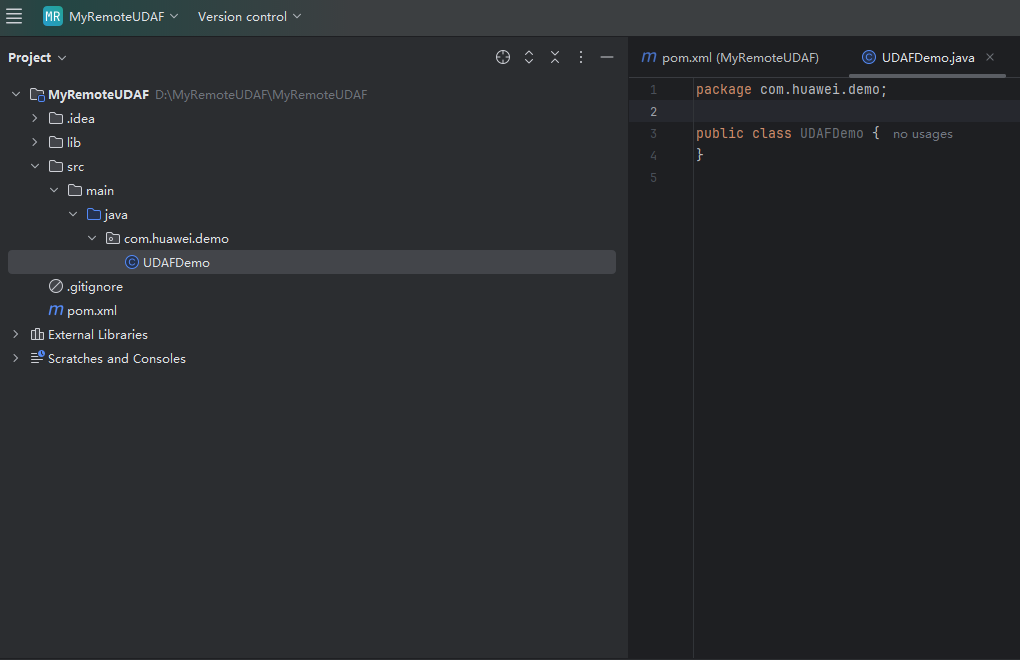Click the closing brace on line 4
This screenshot has height=660, width=1020.
(700, 155)
